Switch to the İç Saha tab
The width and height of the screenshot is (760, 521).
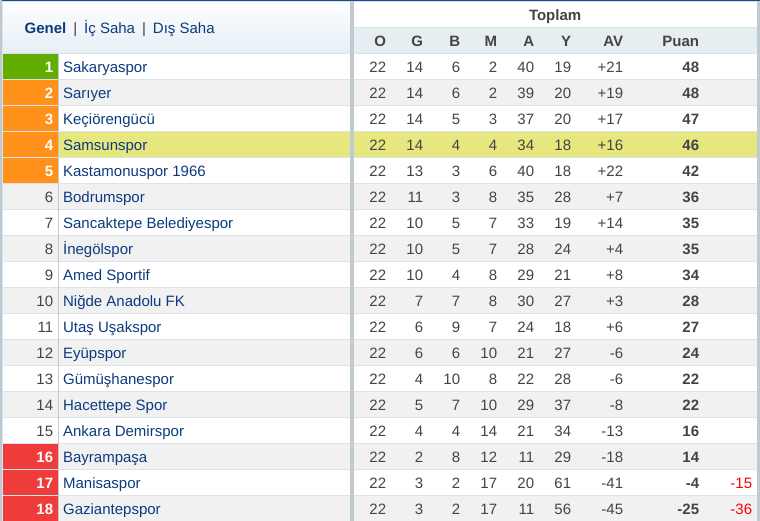click(x=109, y=28)
